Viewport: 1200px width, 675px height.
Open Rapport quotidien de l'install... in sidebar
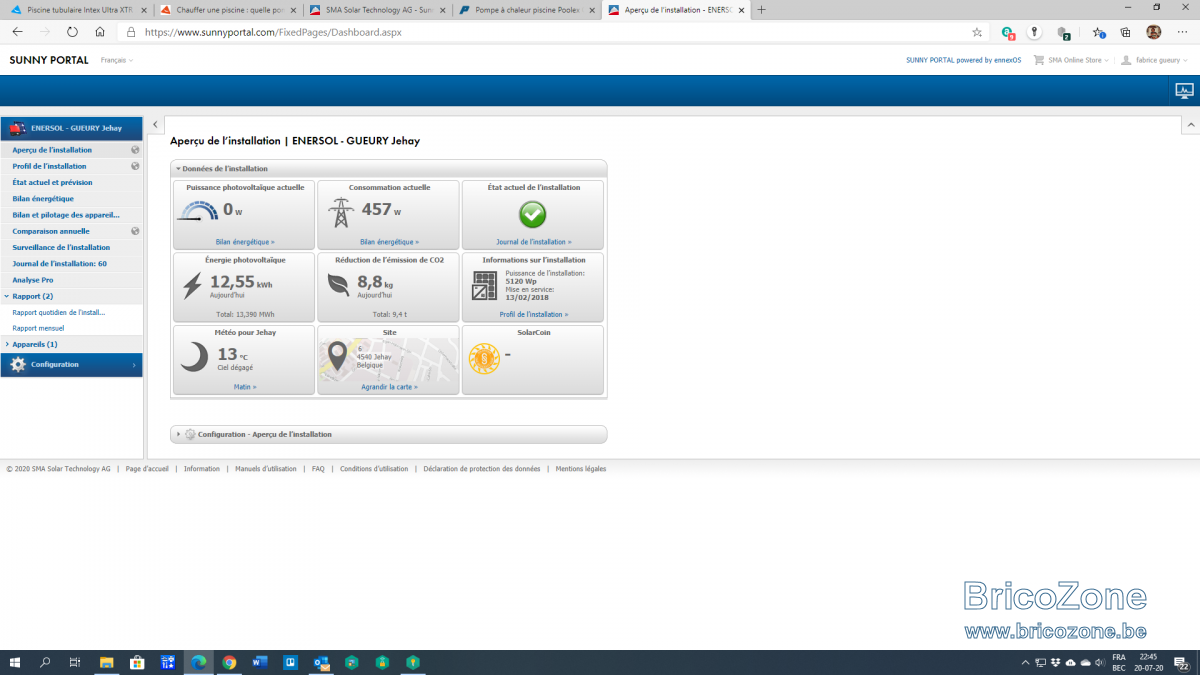(x=59, y=312)
